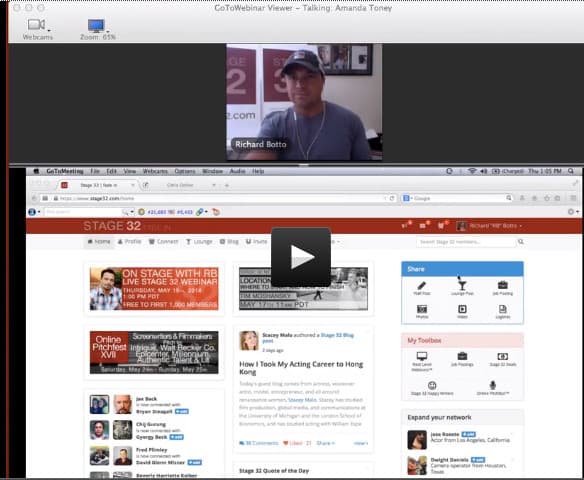This screenshot has width=584, height=480.
Task: Go to Profile nav item
Action: click(129, 242)
